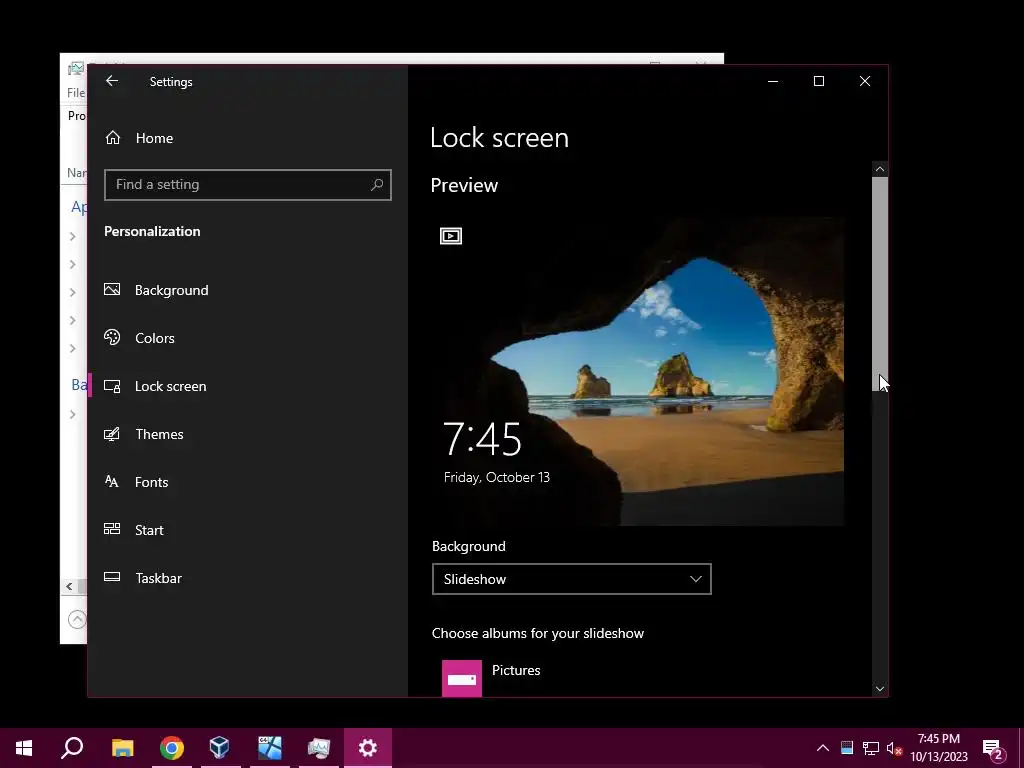Click the scrollbar up arrow in Settings
This screenshot has width=1024, height=768.
(x=880, y=169)
